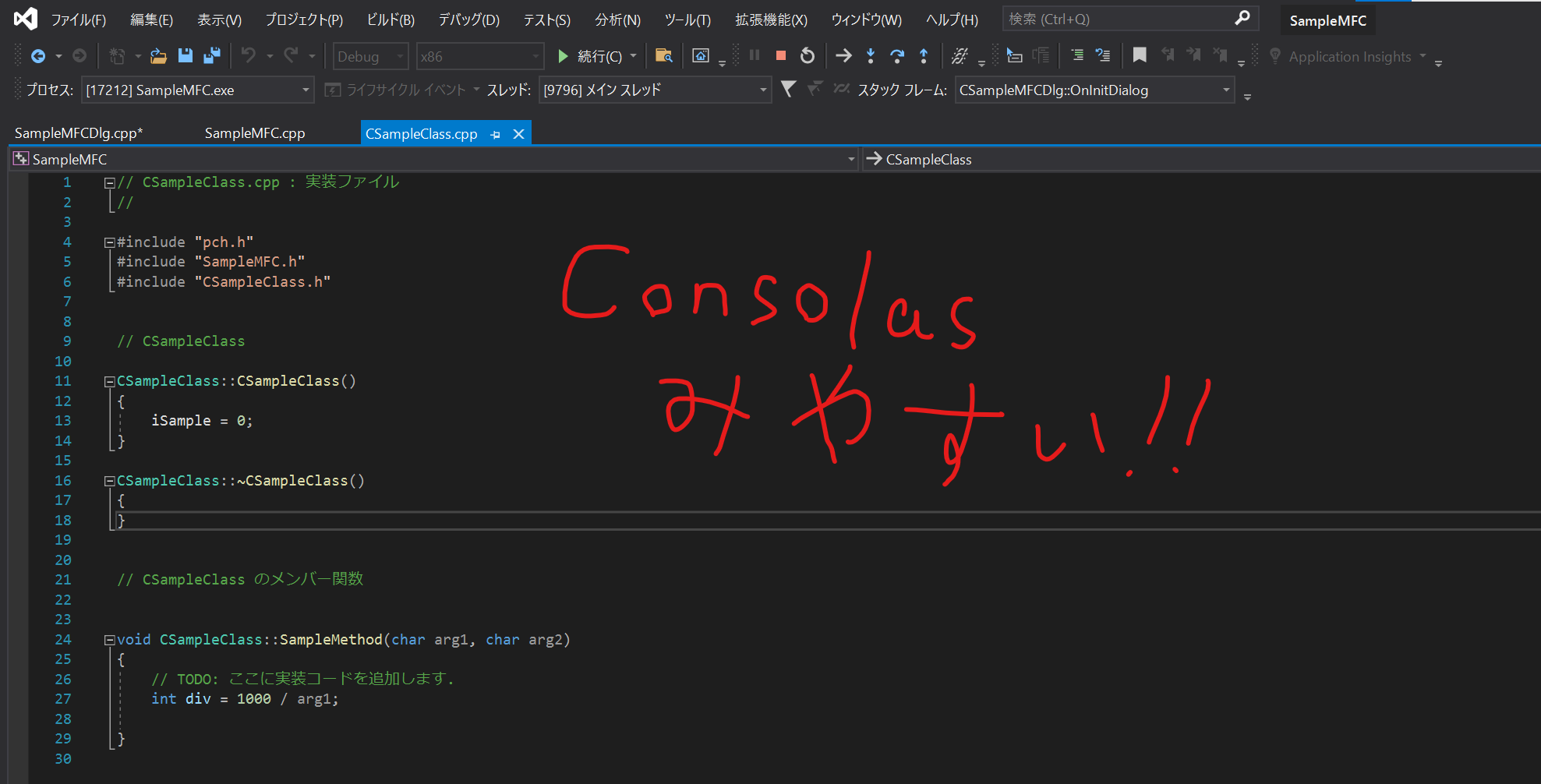Click the chain-link slash debug toolbar icon
Screen dimensions: 1541x784
tap(960, 55)
